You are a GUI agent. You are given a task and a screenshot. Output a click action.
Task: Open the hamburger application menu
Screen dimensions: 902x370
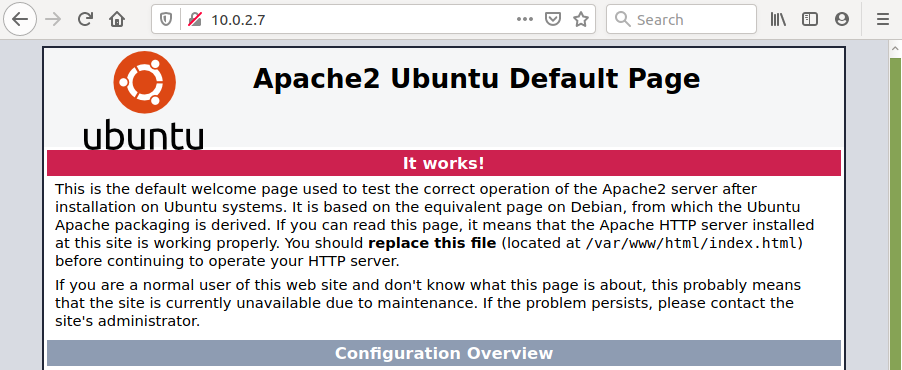pos(882,20)
